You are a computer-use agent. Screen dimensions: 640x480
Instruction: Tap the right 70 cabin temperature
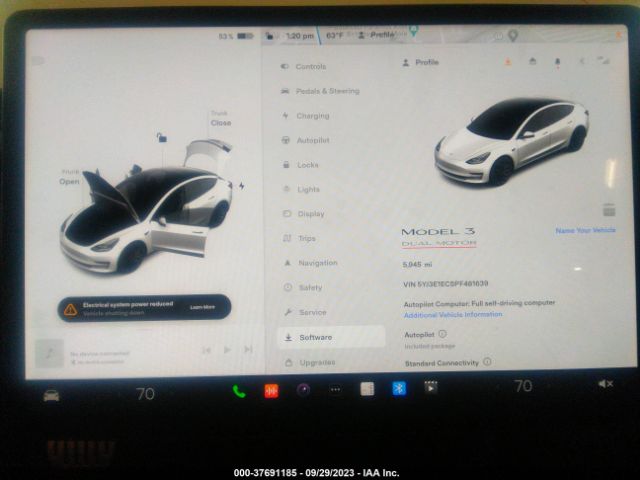pyautogui.click(x=523, y=386)
